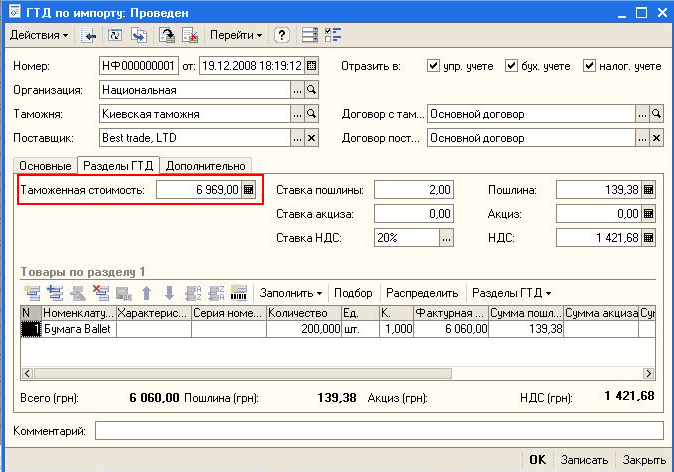Switch to the Основные tab
This screenshot has width=674, height=472.
point(45,165)
